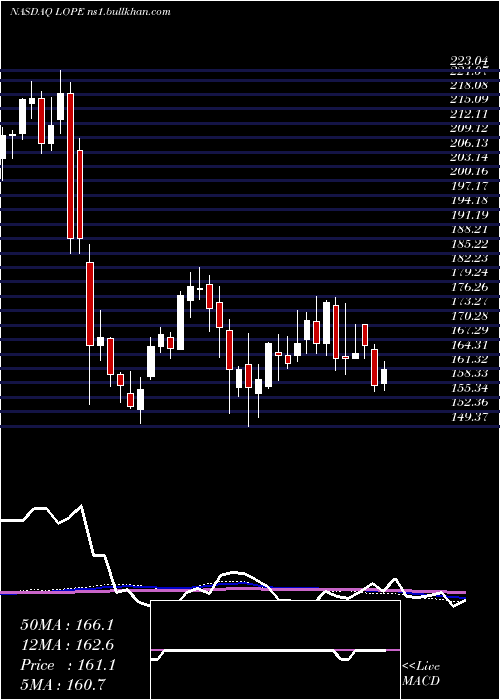Select the 170.28 price axis label

468,315
